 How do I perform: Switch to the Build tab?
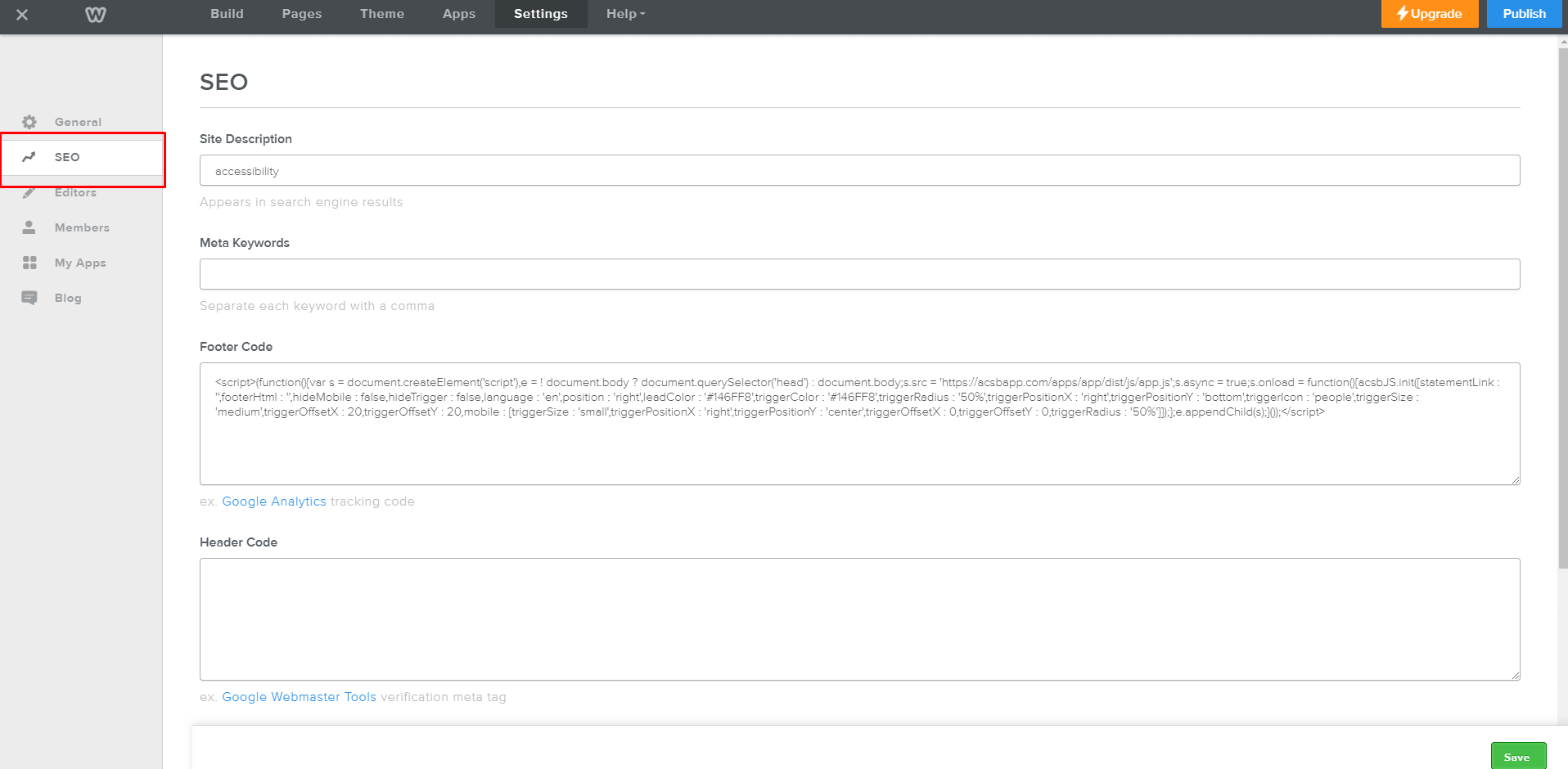[x=227, y=14]
